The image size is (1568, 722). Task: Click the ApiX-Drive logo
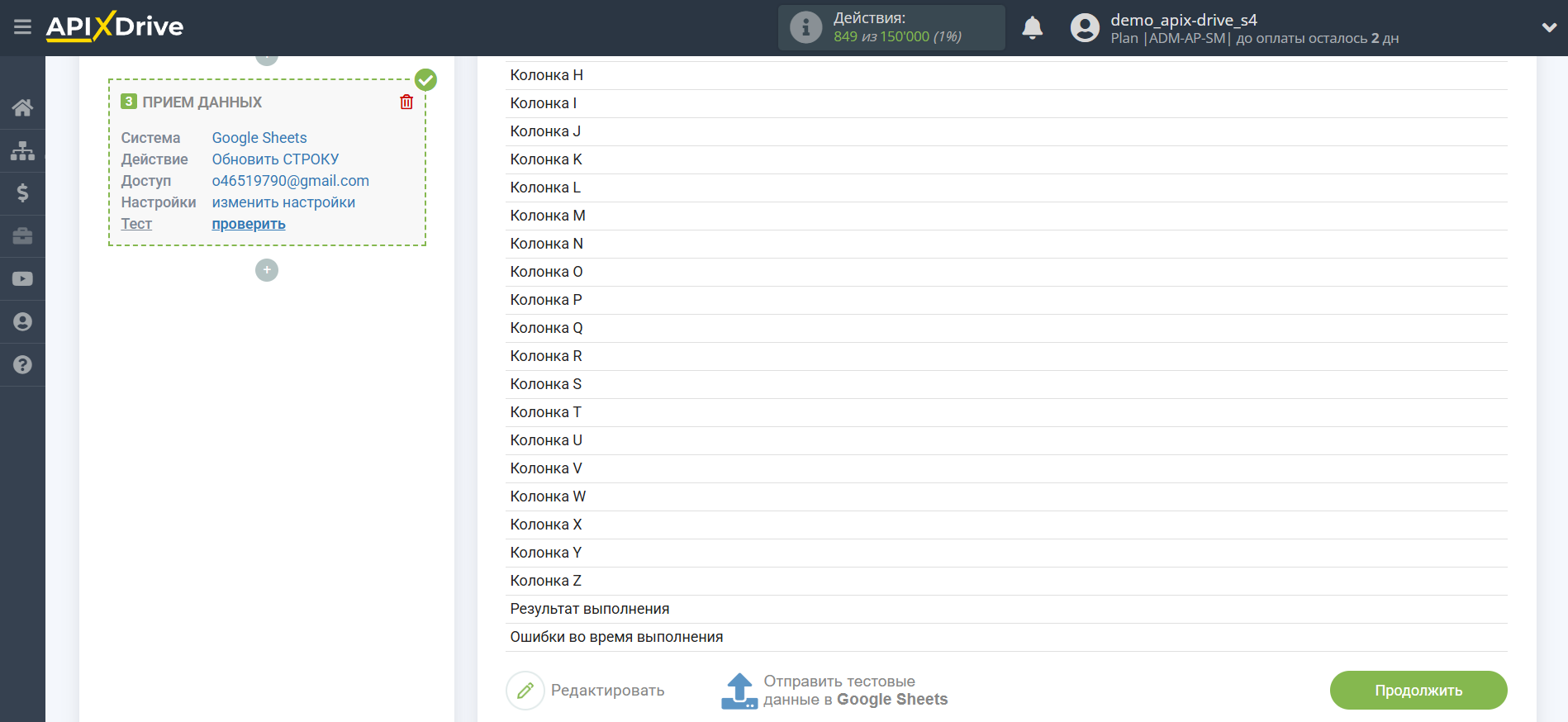[x=115, y=26]
